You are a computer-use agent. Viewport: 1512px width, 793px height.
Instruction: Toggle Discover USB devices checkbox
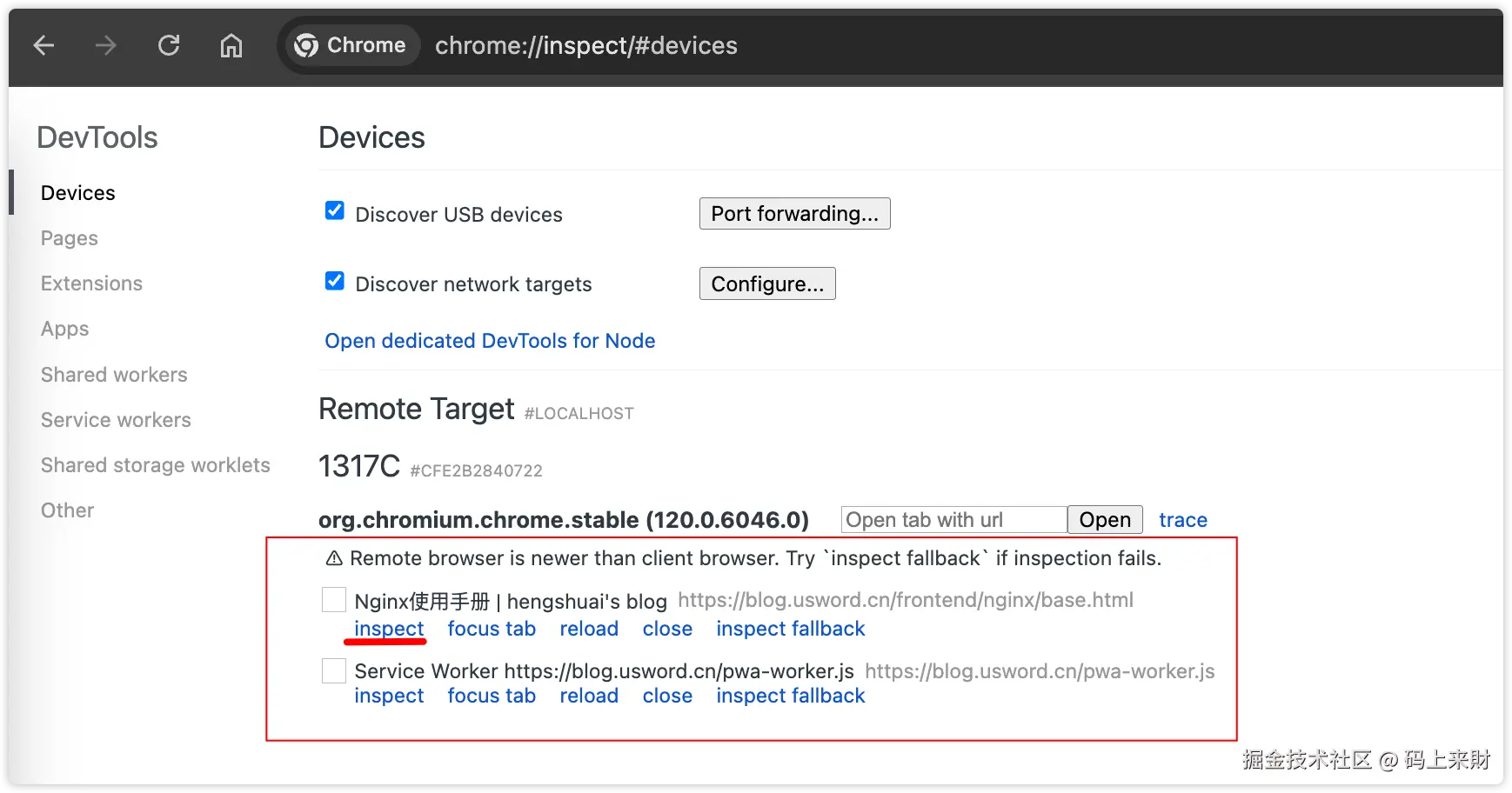click(x=335, y=211)
